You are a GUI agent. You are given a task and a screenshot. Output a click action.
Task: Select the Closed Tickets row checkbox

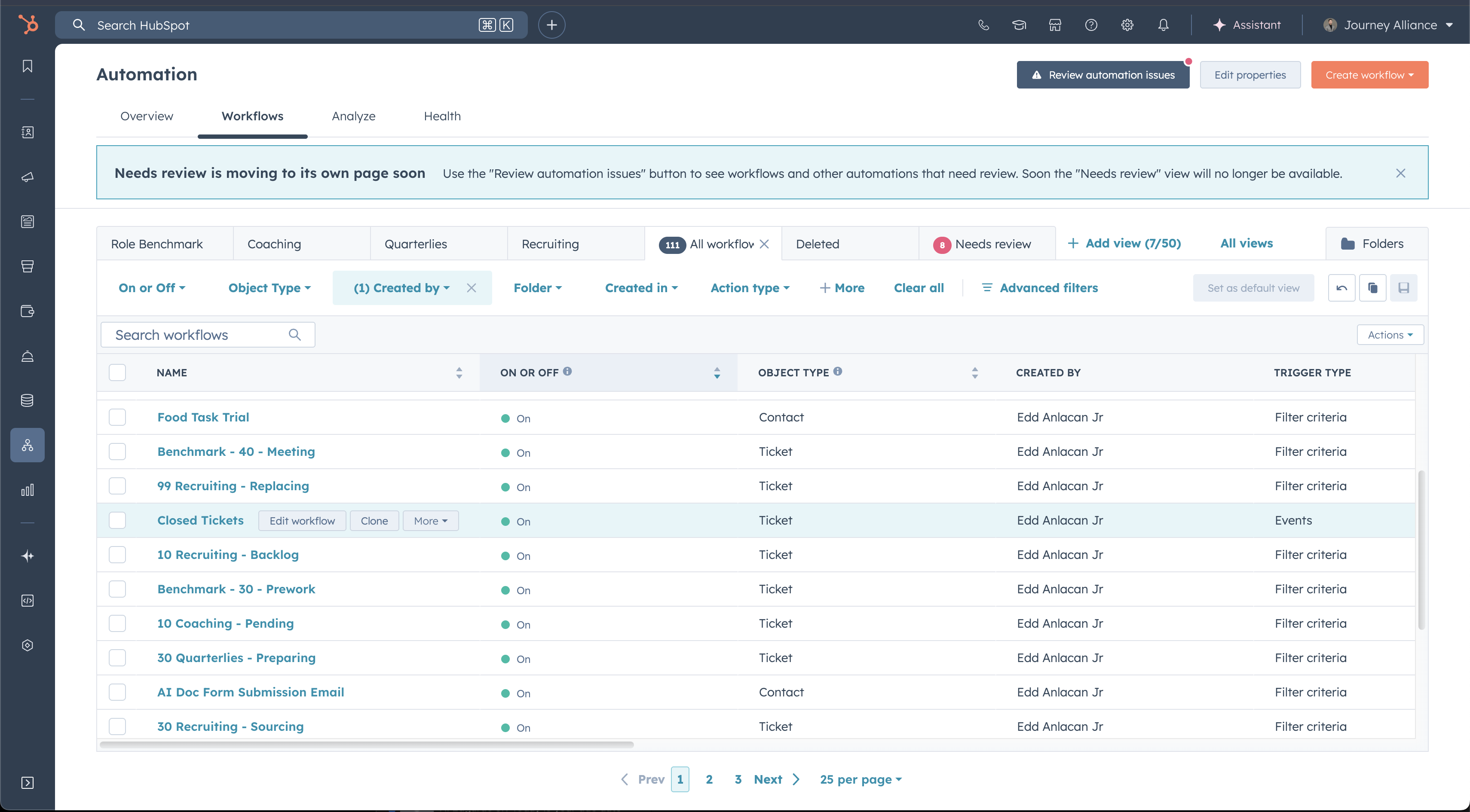pos(117,520)
